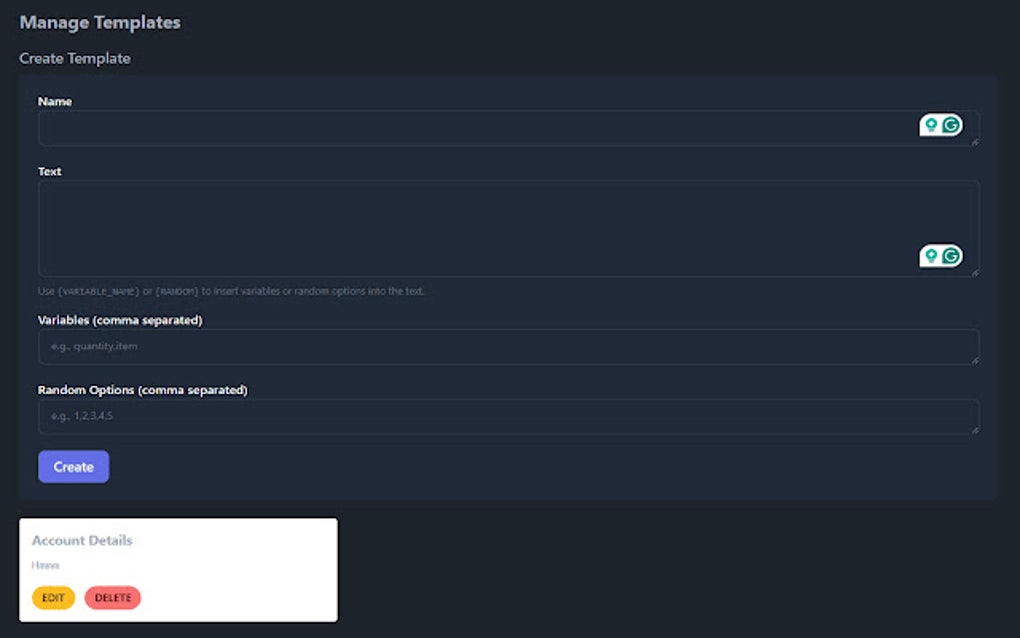
Task: Click the resize handle of the Variables field
Action: click(975, 360)
